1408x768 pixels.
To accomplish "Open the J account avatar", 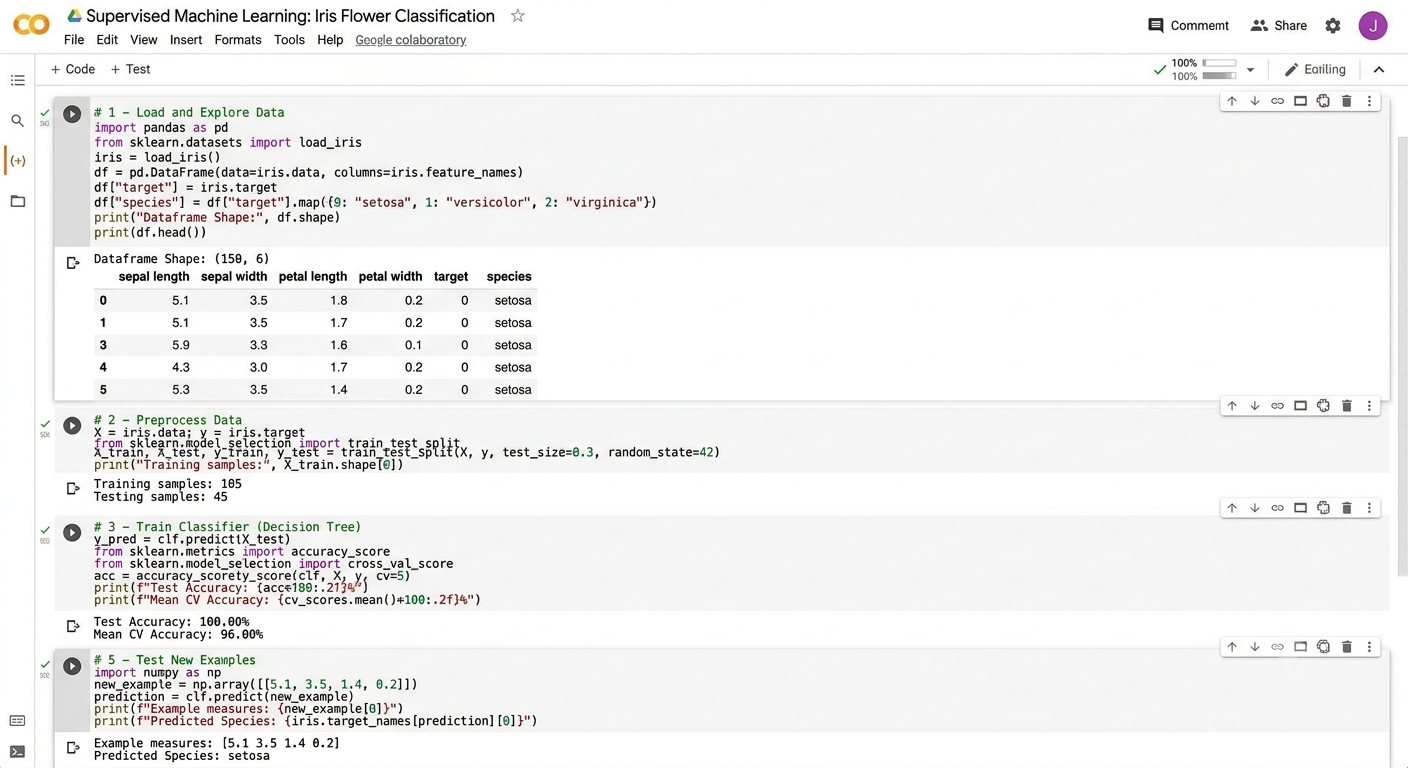I will (x=1373, y=26).
